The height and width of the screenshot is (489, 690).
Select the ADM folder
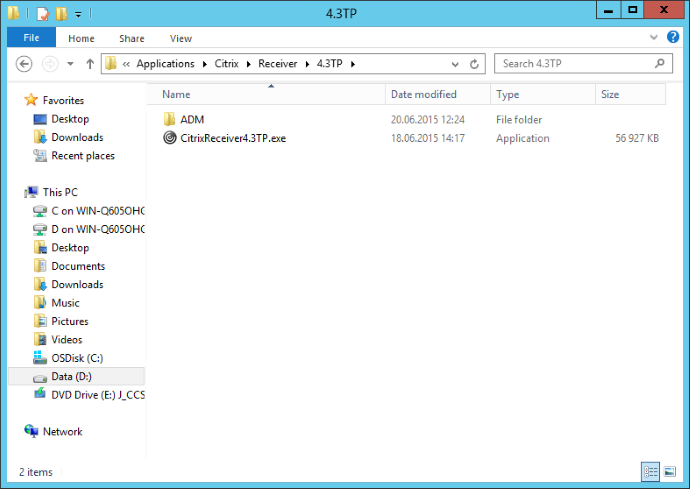pyautogui.click(x=192, y=119)
